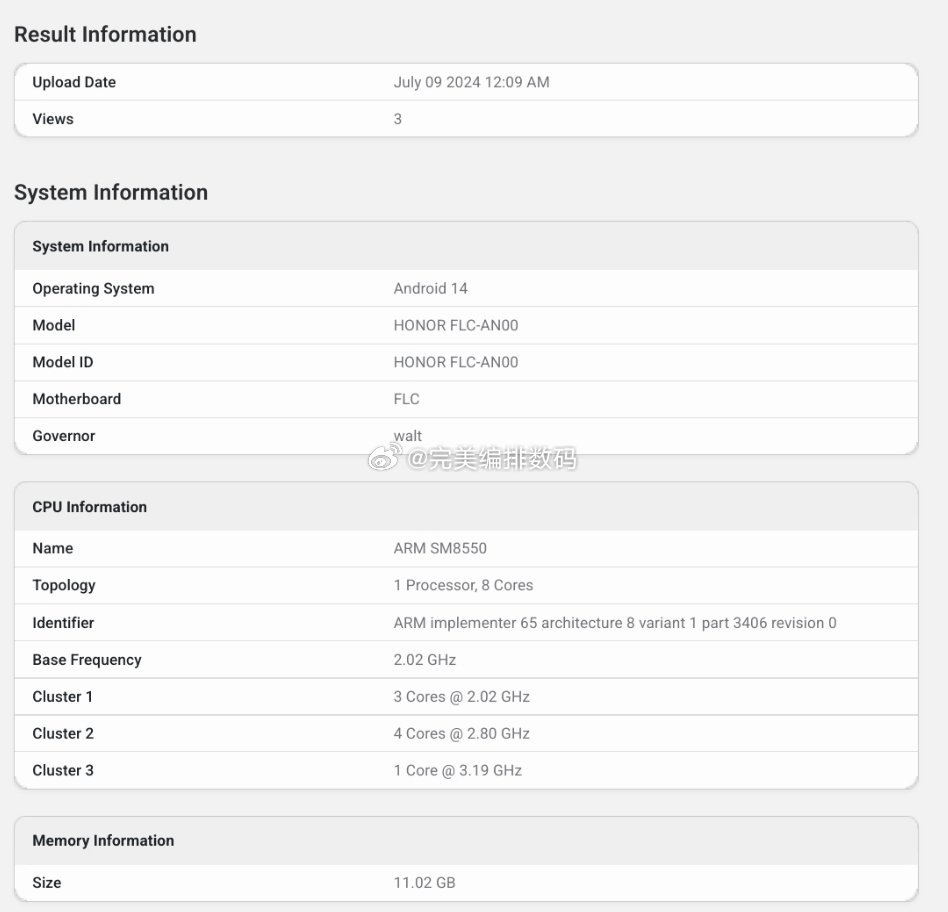948x912 pixels.
Task: Select the ARM SM8550 CPU name
Action: tap(440, 548)
